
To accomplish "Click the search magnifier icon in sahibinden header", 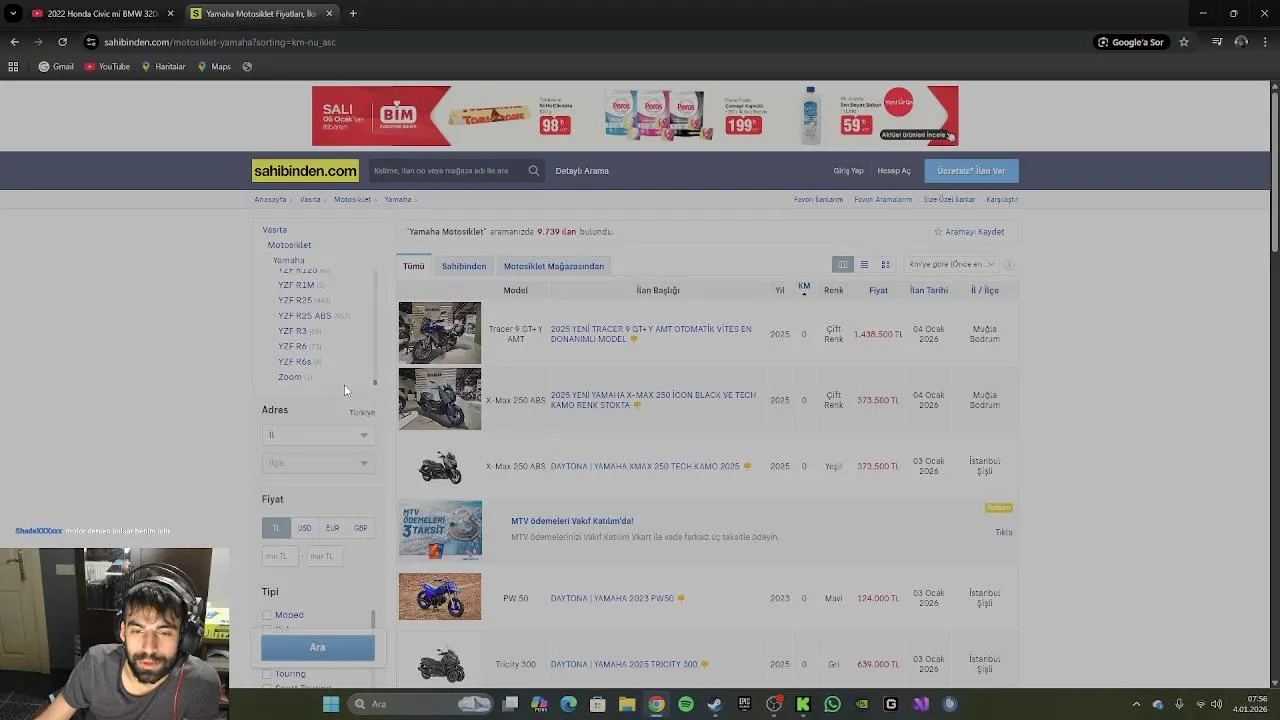I will [x=534, y=171].
